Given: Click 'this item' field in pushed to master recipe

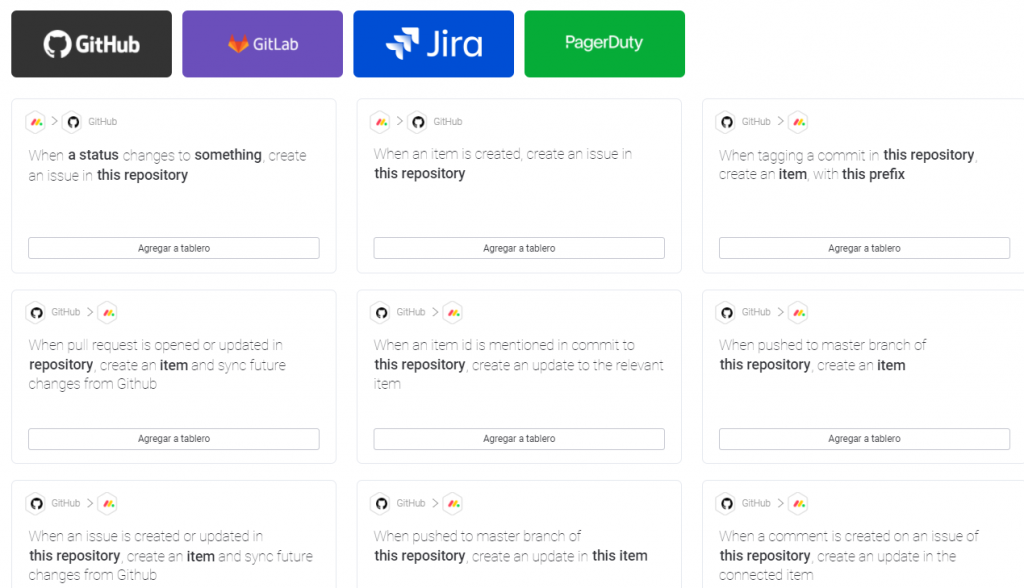Looking at the screenshot, I should click(619, 556).
